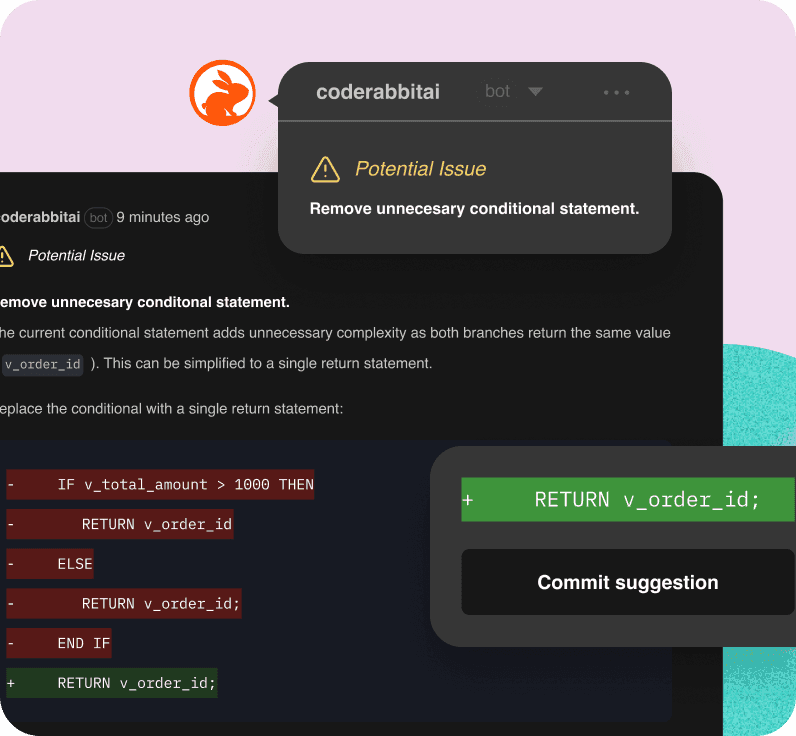796x736 pixels.
Task: Click the yellow warning triangle in popup
Action: 325,170
